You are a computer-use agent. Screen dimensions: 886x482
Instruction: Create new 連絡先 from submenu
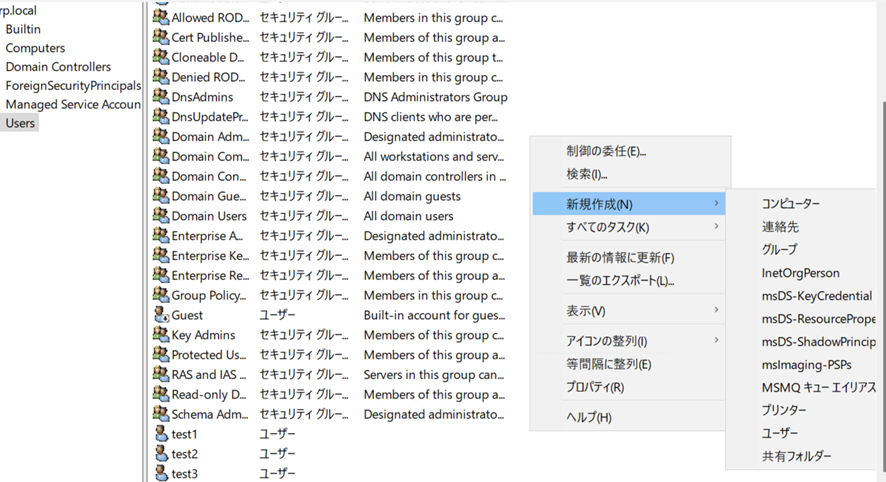coord(780,227)
